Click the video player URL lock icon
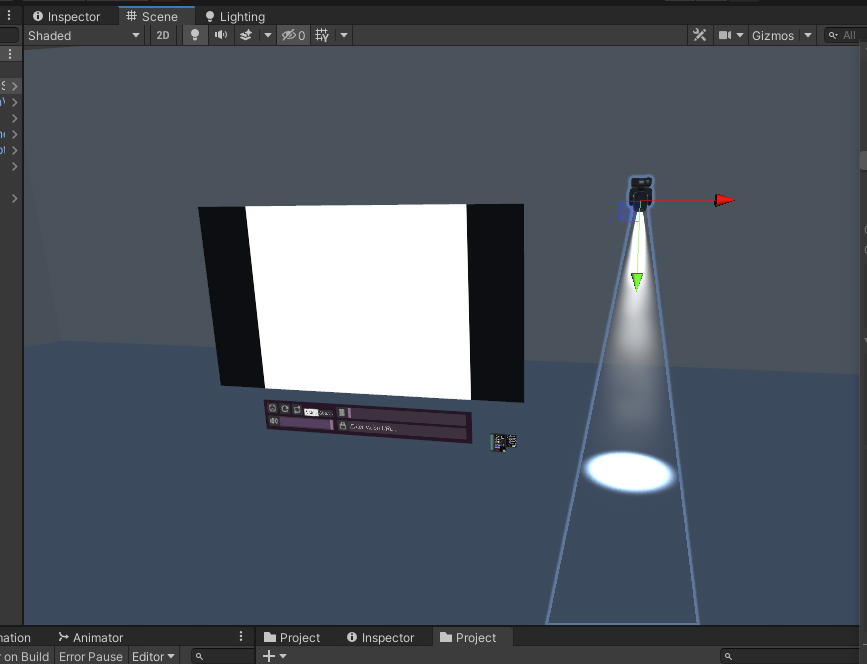 pyautogui.click(x=342, y=426)
